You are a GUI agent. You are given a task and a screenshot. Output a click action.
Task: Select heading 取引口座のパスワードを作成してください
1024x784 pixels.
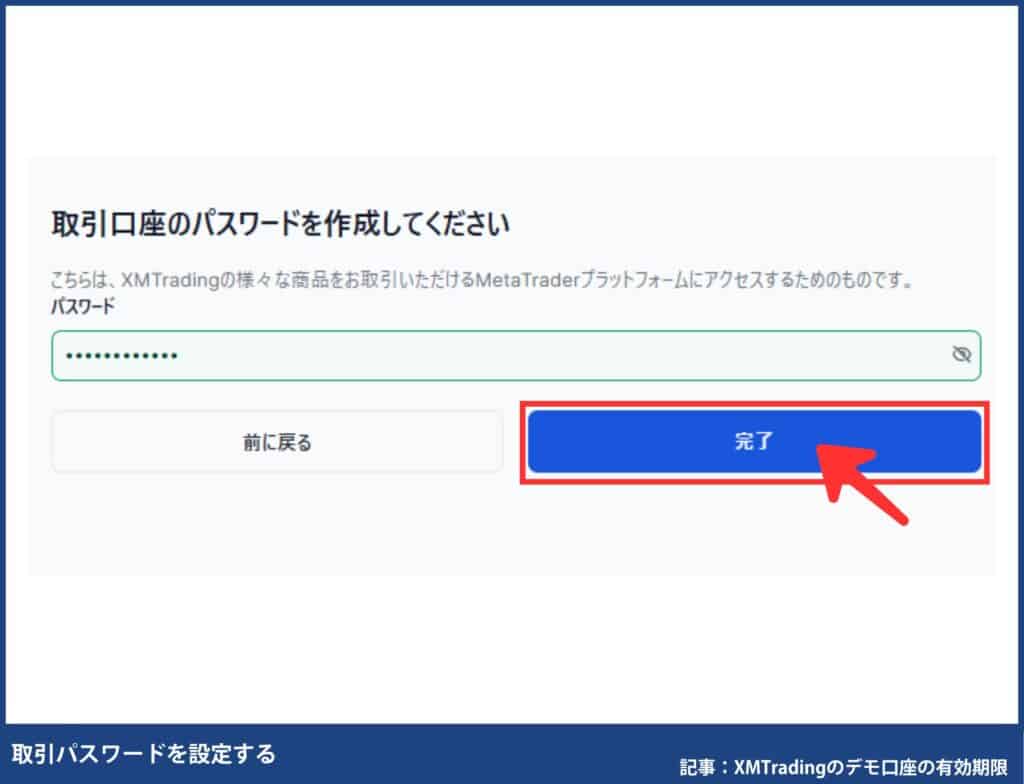(x=280, y=224)
